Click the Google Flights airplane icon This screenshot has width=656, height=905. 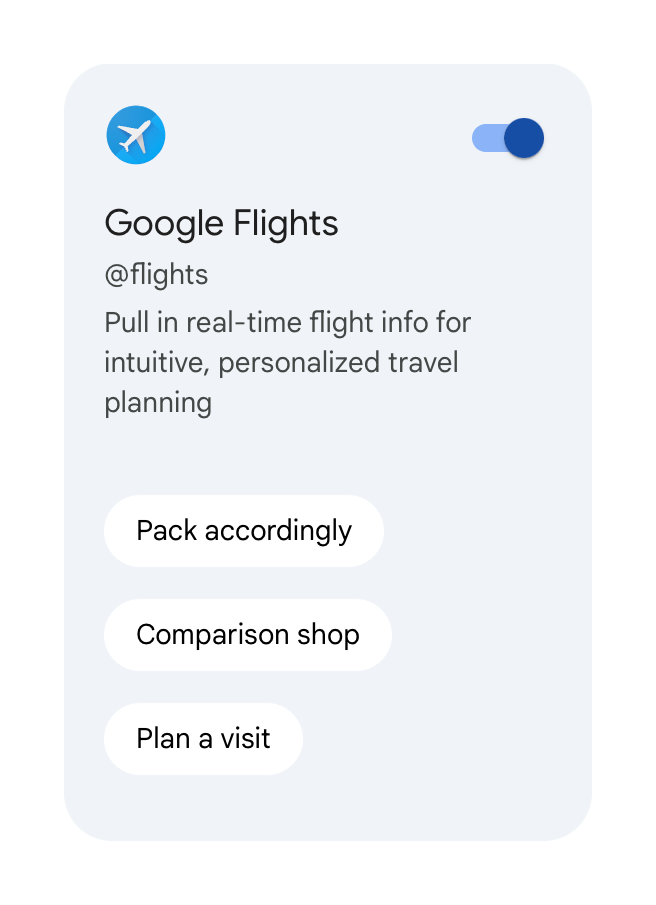(x=136, y=135)
